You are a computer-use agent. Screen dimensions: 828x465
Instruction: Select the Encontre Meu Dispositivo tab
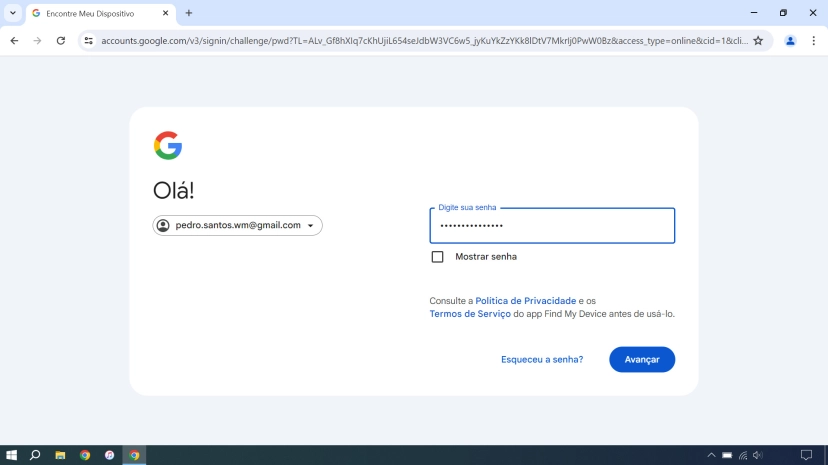tap(100, 13)
